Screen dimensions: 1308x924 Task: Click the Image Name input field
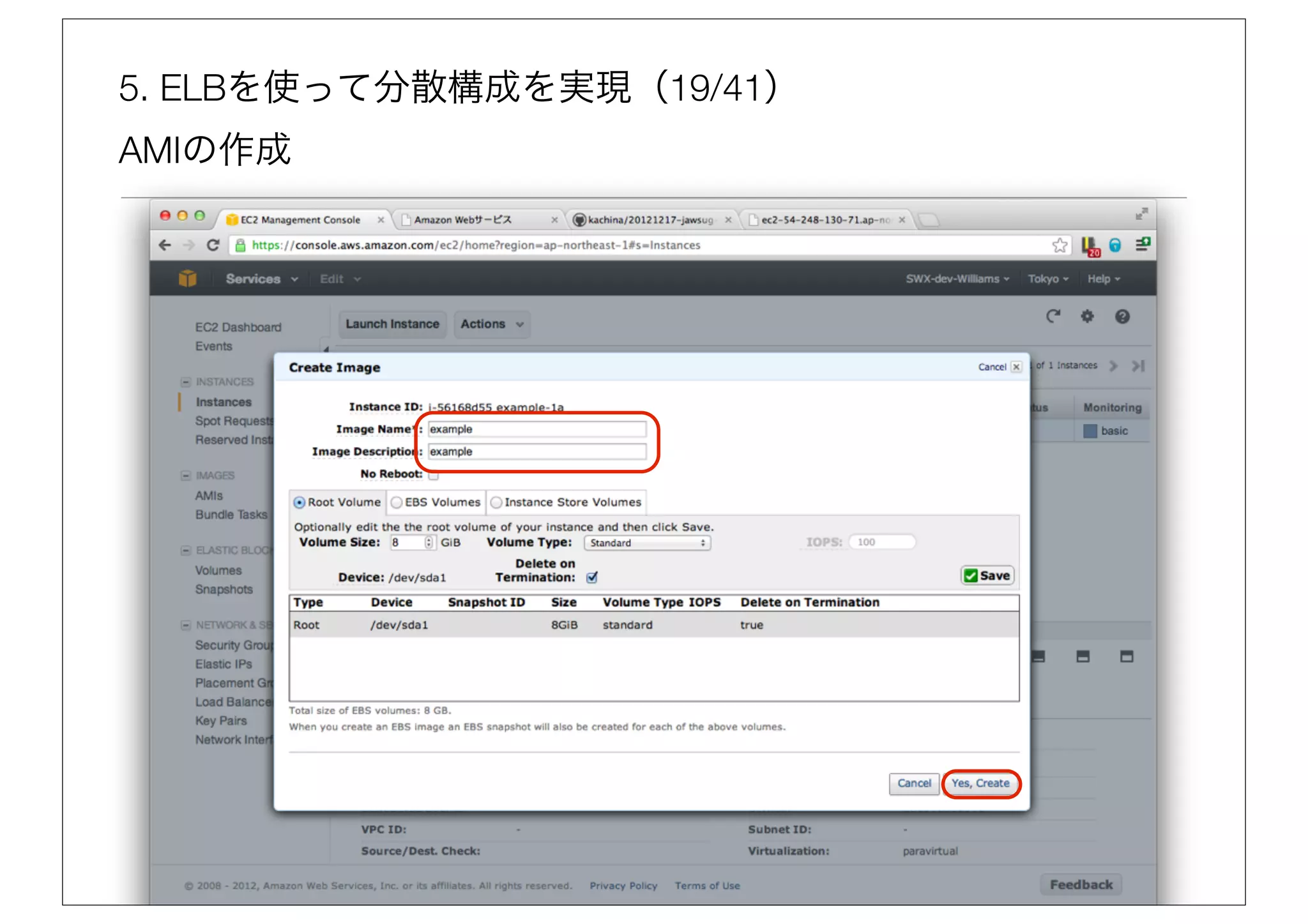[x=536, y=429]
